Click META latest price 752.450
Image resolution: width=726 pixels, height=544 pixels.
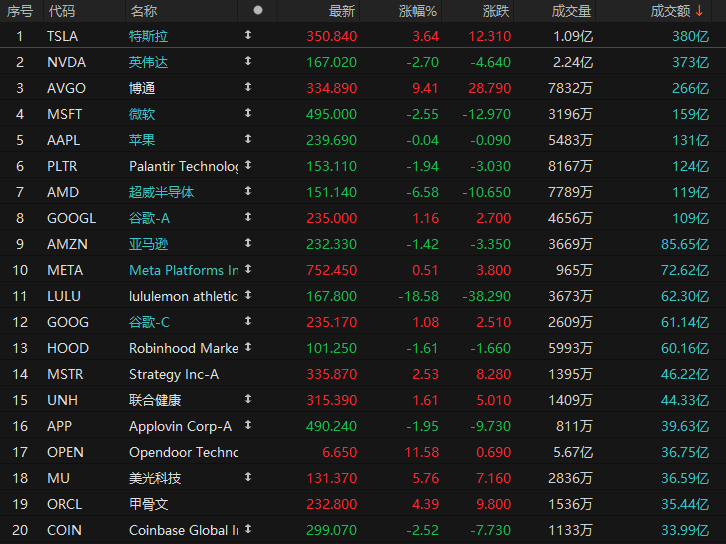click(332, 270)
